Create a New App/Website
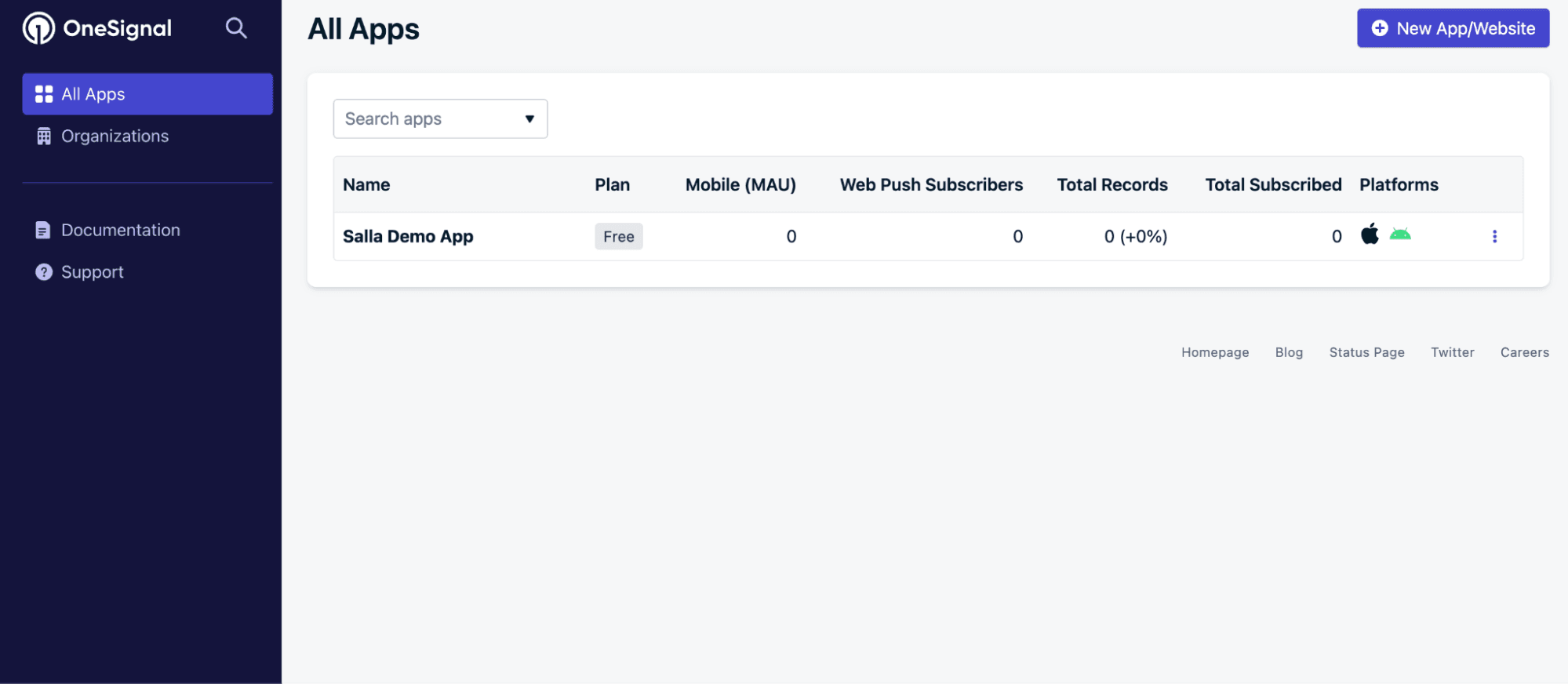The height and width of the screenshot is (684, 1568). 1453,28
